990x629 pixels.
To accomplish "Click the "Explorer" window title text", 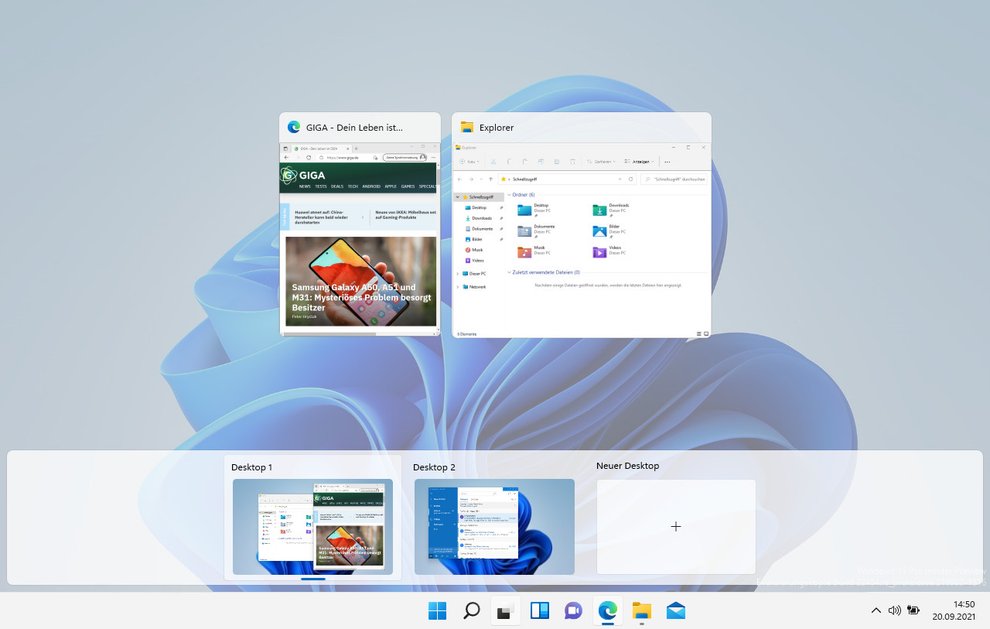I will click(x=496, y=128).
